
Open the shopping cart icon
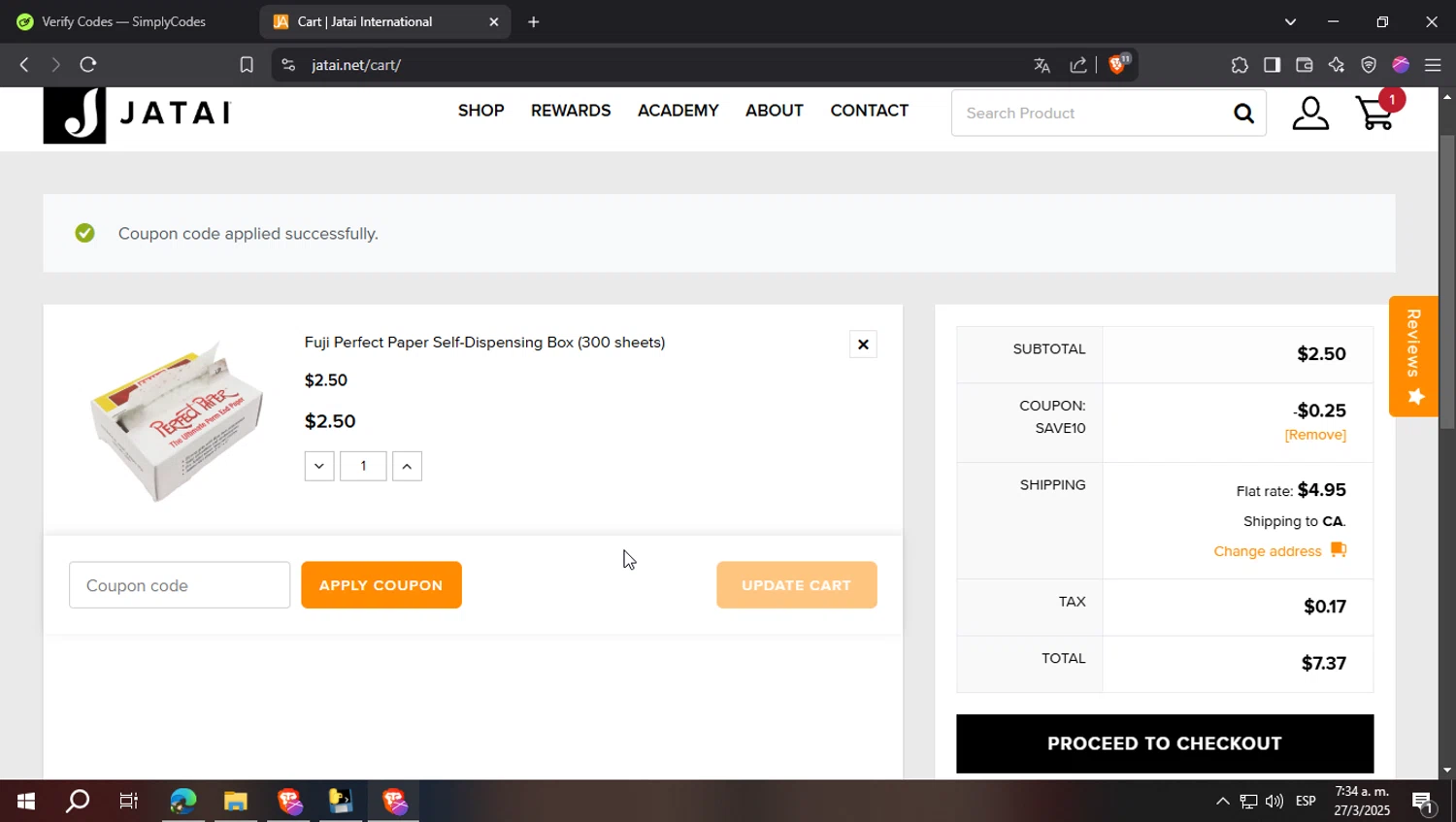(1376, 113)
